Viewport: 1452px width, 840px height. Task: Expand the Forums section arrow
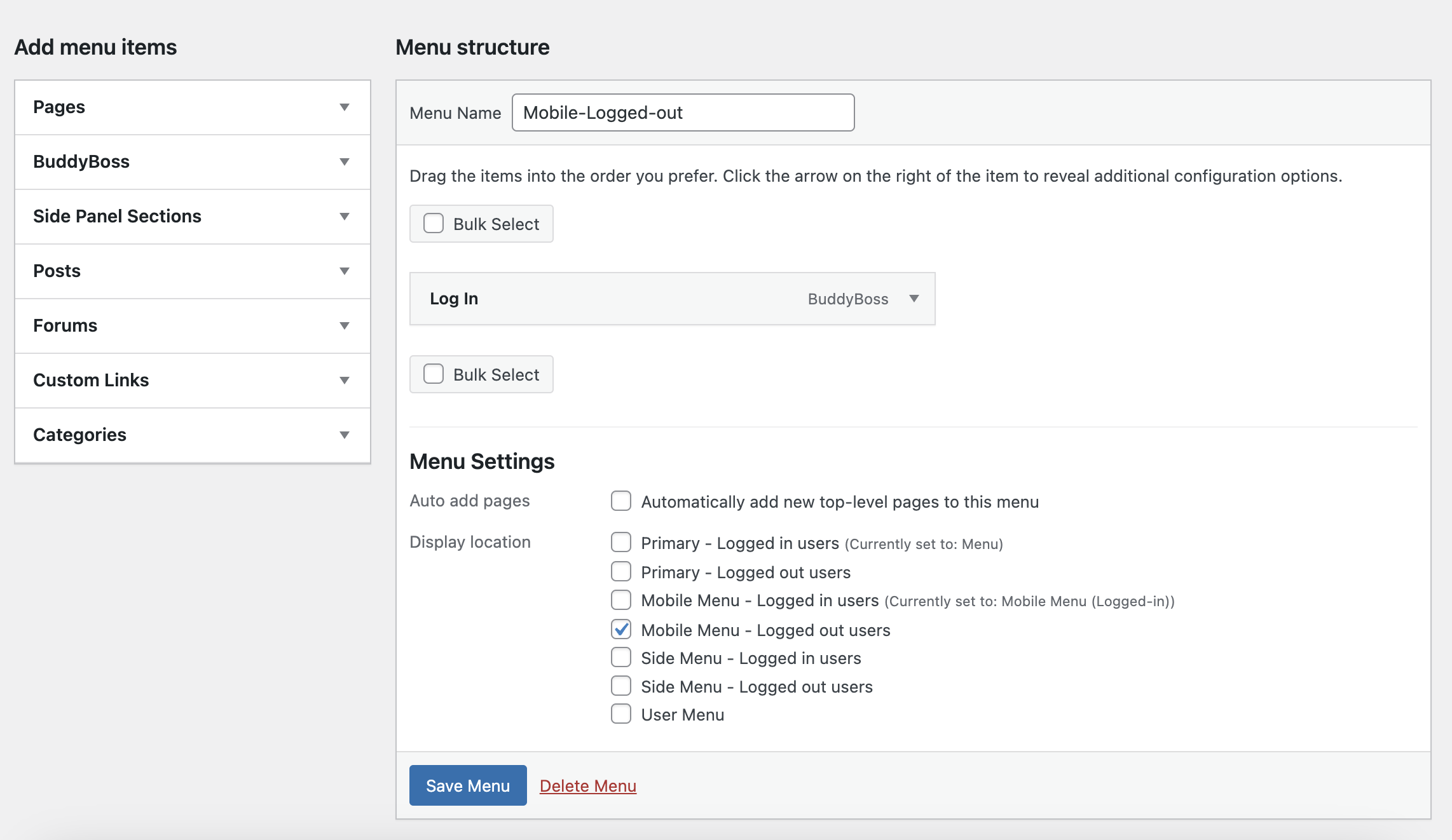point(344,326)
